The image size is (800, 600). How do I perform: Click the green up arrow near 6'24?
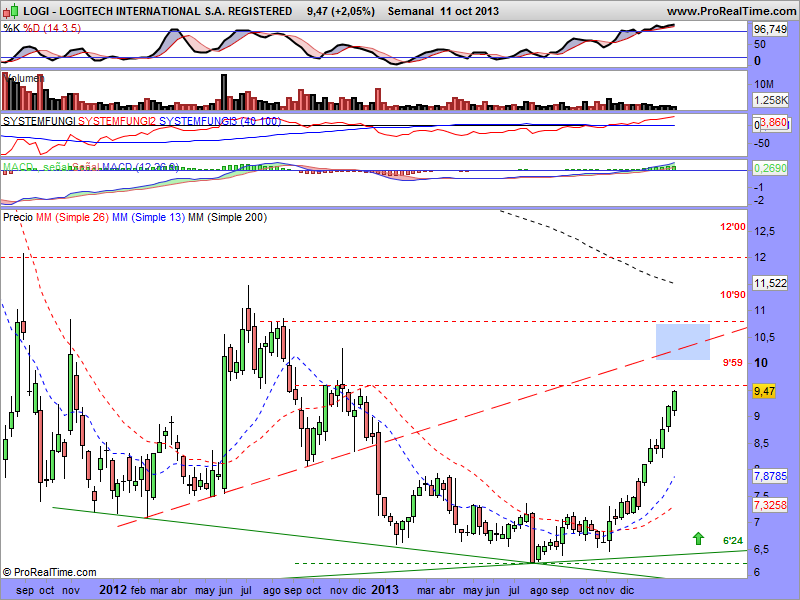click(698, 538)
